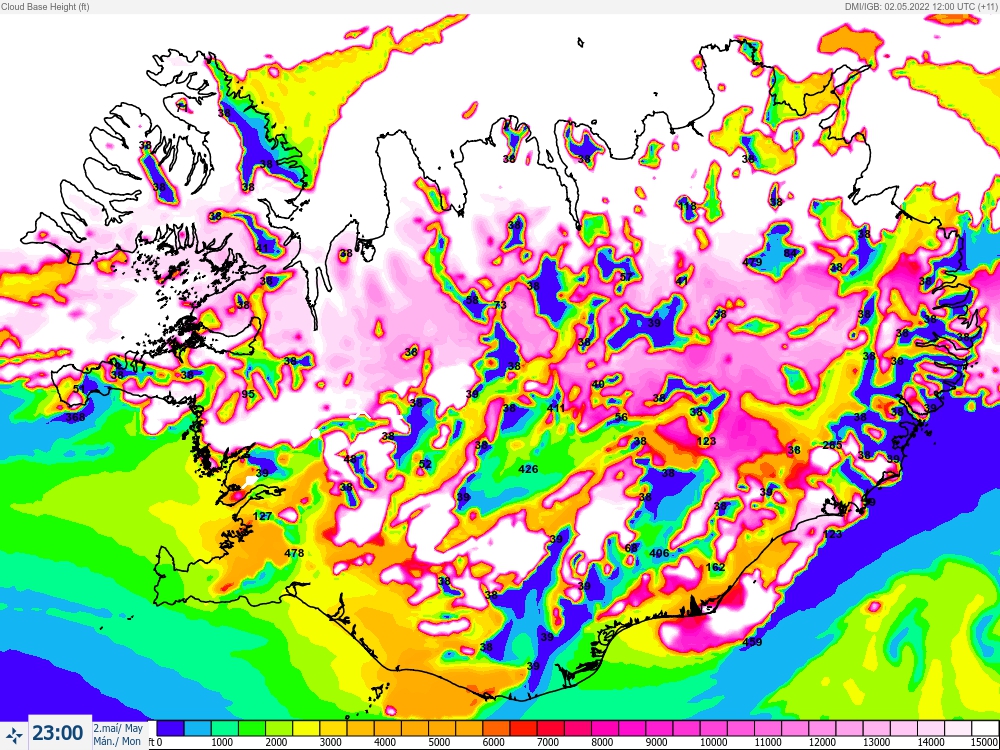
Task: Click the 411 station value on the map
Action: pyautogui.click(x=556, y=408)
